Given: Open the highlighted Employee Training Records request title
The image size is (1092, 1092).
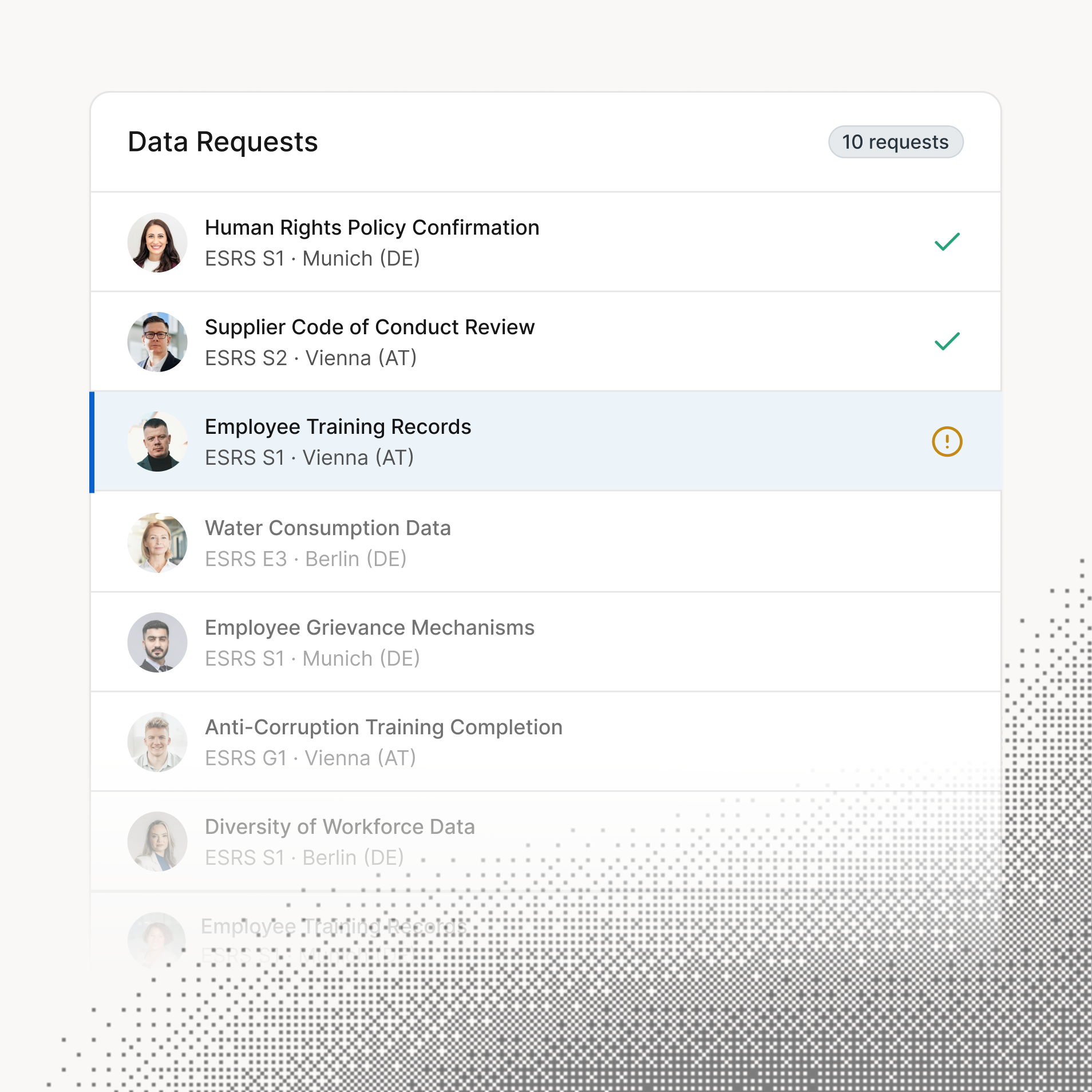Looking at the screenshot, I should (338, 427).
